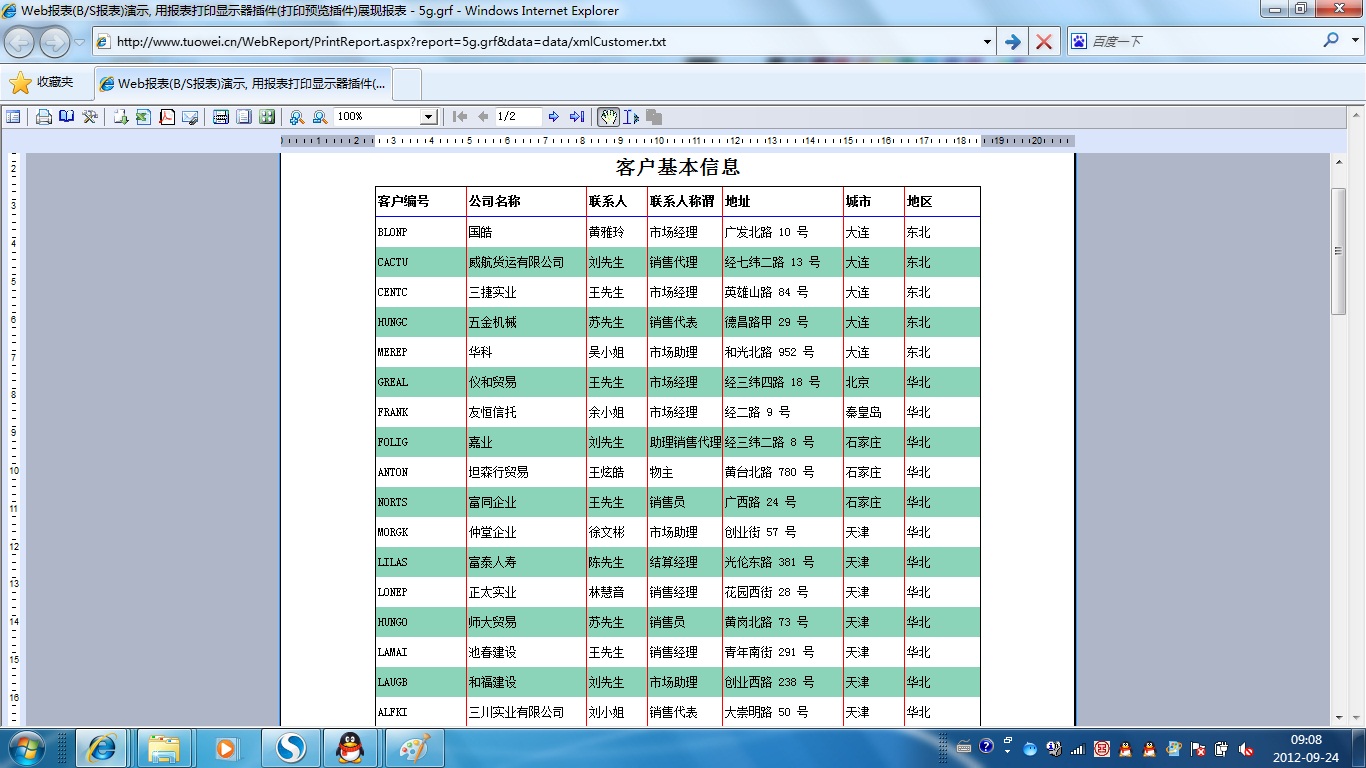Send report by email icon
This screenshot has width=1366, height=768.
point(190,117)
